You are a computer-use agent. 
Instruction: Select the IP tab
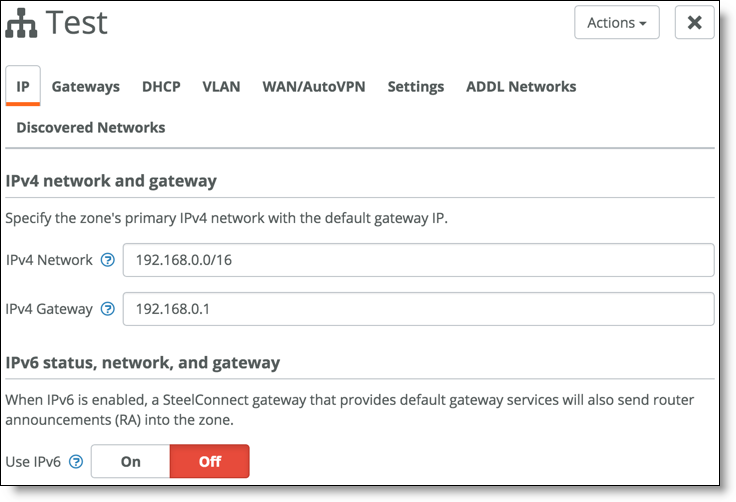[x=23, y=86]
